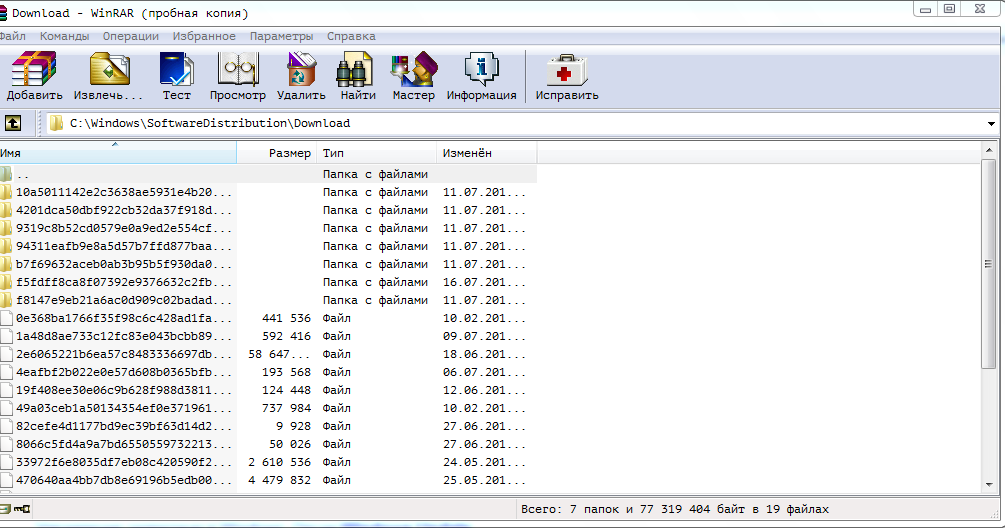Click the status bar total 'Всего: 7 папок'
Screen dimensions: 1005x528
pos(570,509)
